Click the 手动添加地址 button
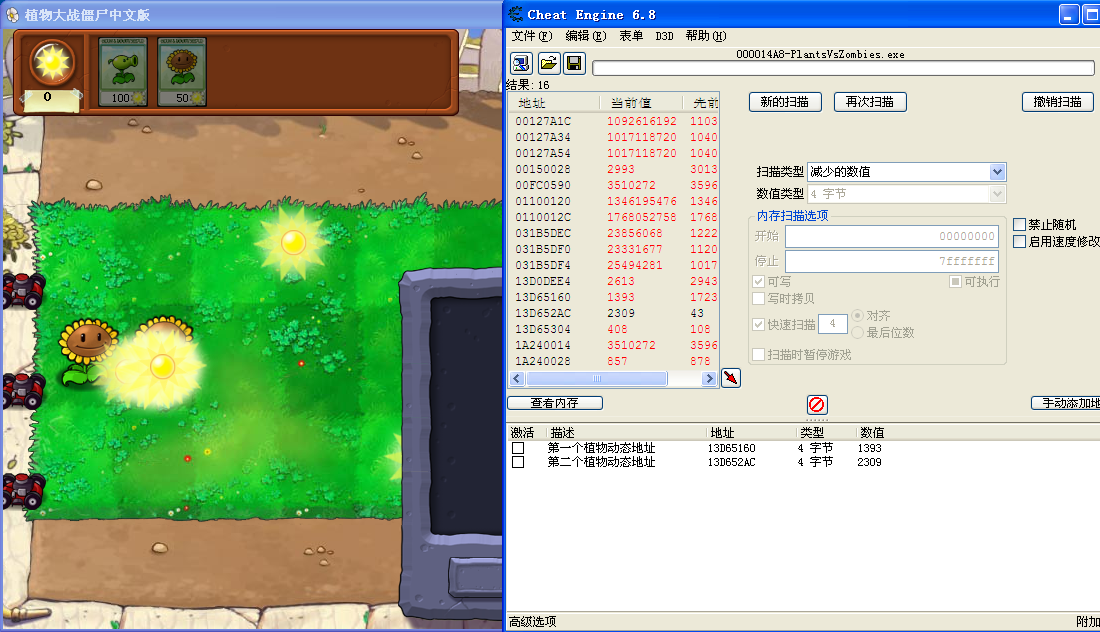The width and height of the screenshot is (1100, 632). [x=1066, y=403]
